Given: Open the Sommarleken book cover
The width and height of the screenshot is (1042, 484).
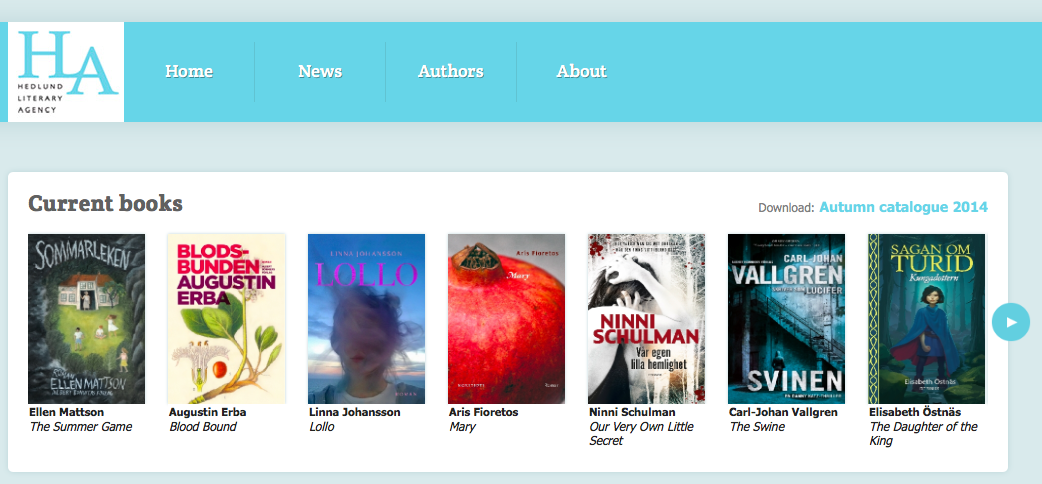Looking at the screenshot, I should coord(86,318).
